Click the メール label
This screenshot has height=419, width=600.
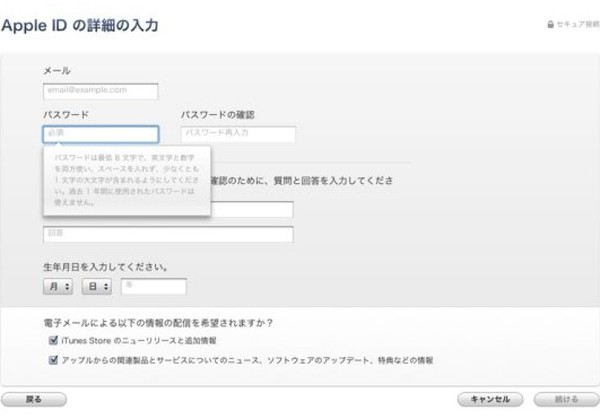[x=57, y=71]
